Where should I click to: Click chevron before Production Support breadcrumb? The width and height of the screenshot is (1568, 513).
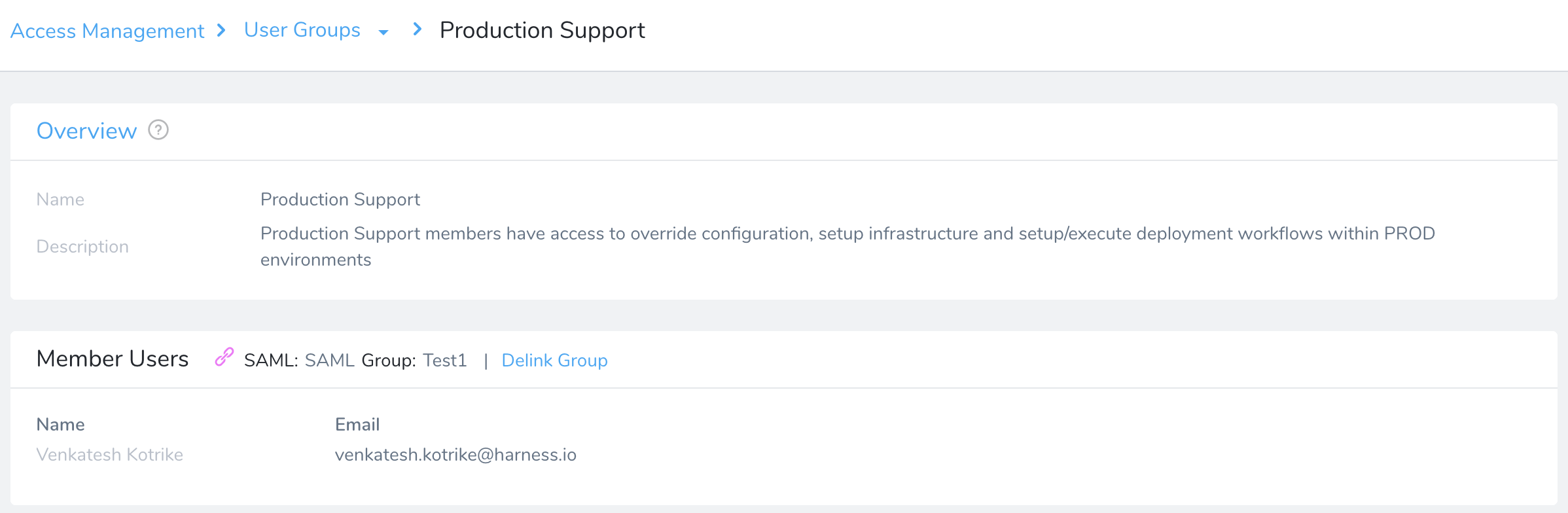418,29
